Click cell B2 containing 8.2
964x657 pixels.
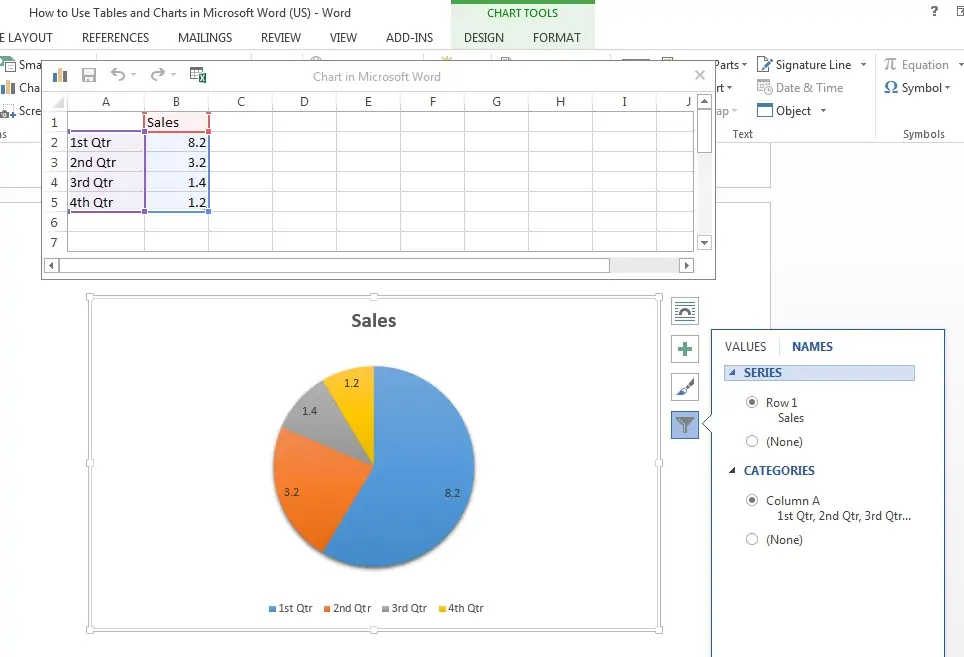(x=176, y=143)
